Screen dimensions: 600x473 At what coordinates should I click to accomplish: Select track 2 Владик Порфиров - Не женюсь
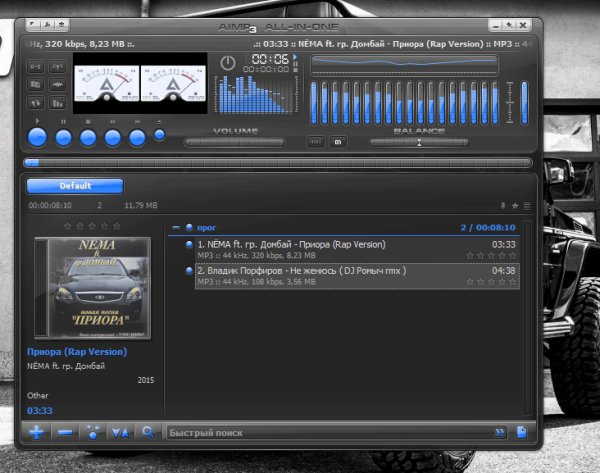[357, 276]
